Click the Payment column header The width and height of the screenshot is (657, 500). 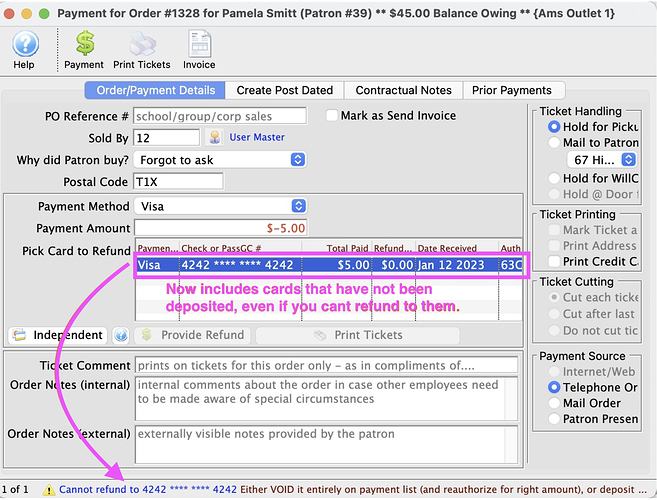158,248
